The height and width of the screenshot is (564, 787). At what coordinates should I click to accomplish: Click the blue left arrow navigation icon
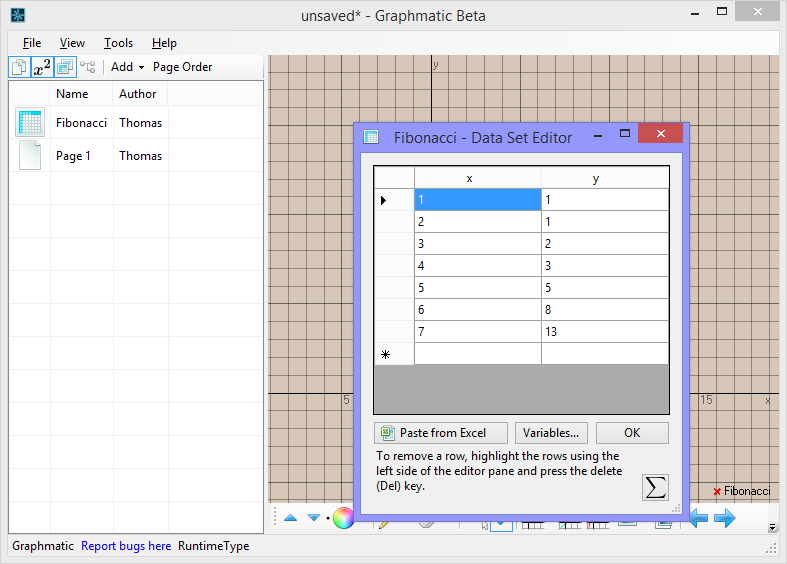click(x=699, y=518)
